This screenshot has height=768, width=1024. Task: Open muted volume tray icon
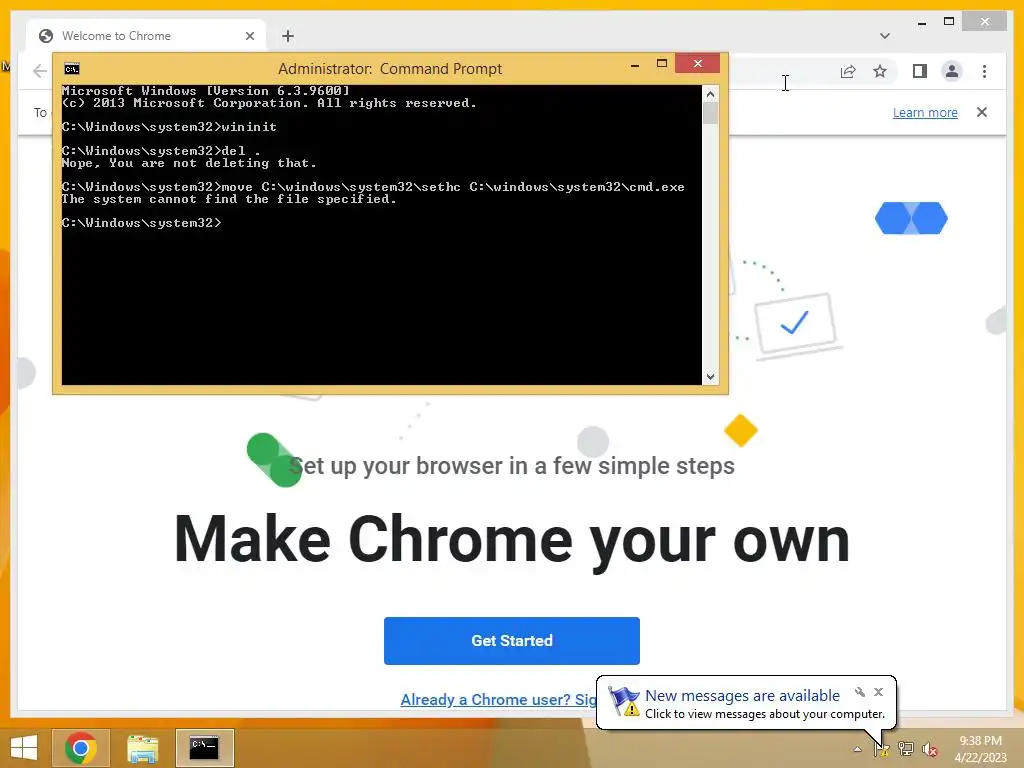click(930, 749)
